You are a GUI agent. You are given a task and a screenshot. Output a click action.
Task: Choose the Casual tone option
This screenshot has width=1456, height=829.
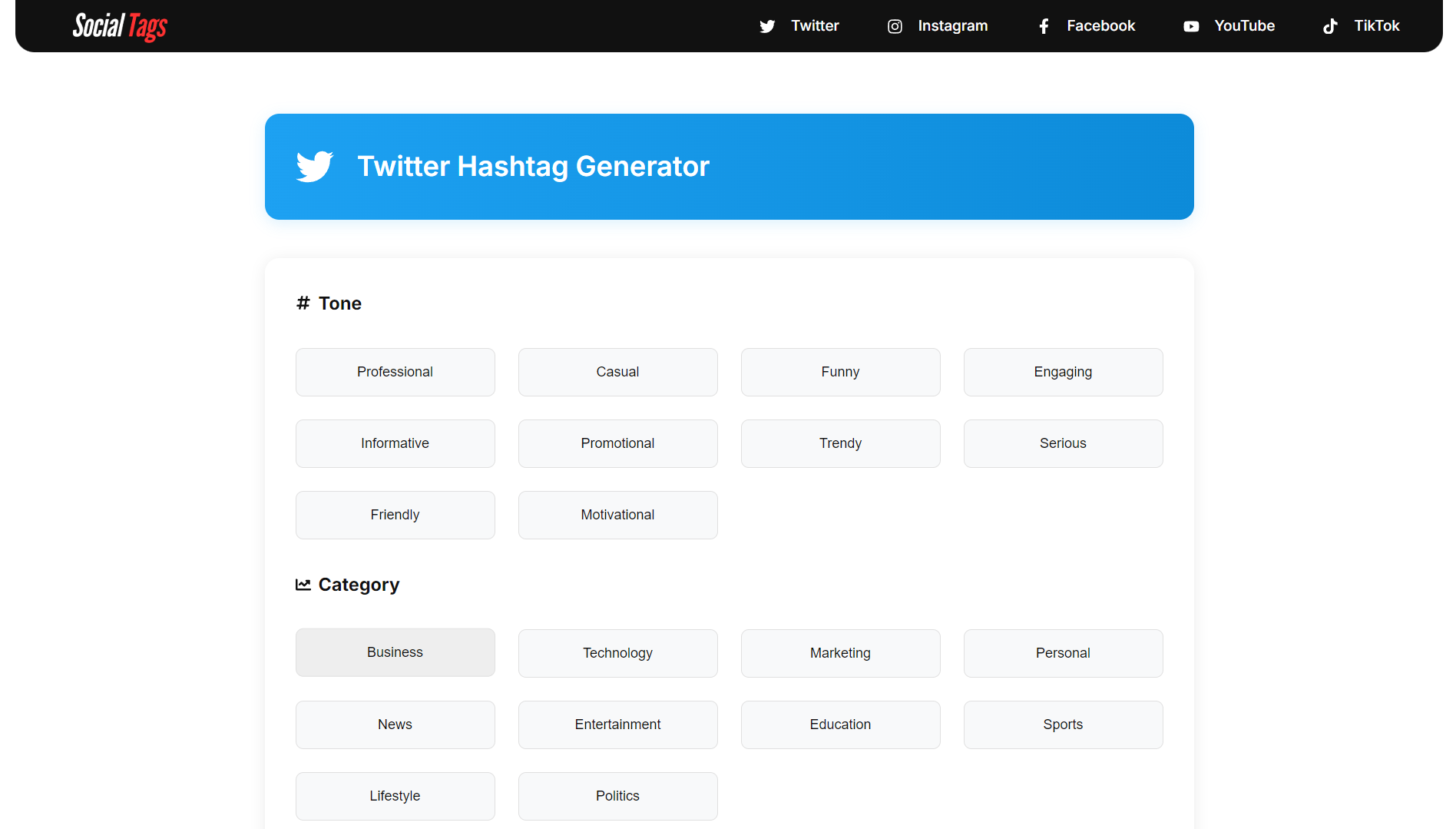tap(618, 373)
